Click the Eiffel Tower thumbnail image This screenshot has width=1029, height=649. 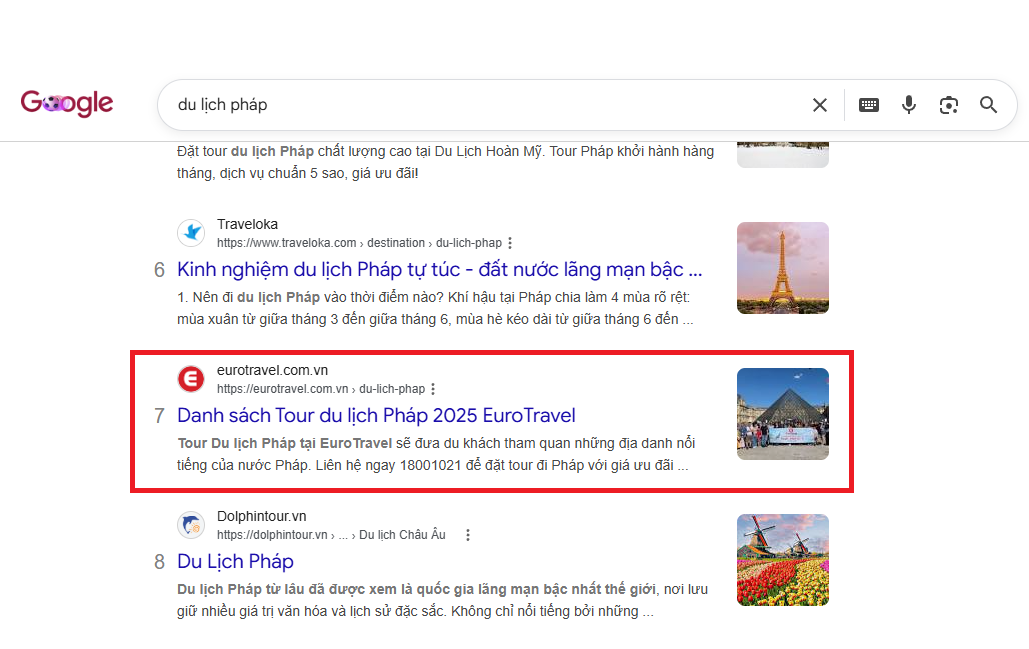(783, 268)
